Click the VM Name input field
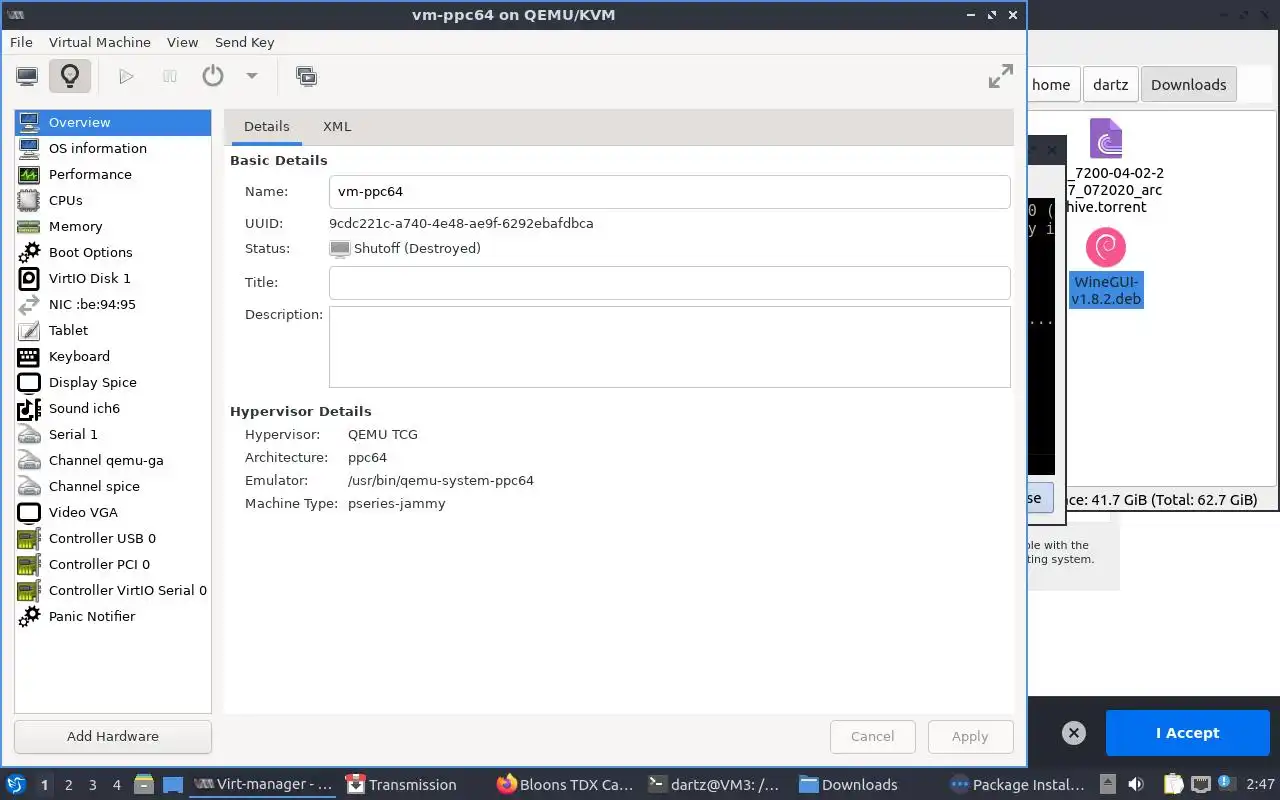The width and height of the screenshot is (1280, 800). click(x=669, y=191)
